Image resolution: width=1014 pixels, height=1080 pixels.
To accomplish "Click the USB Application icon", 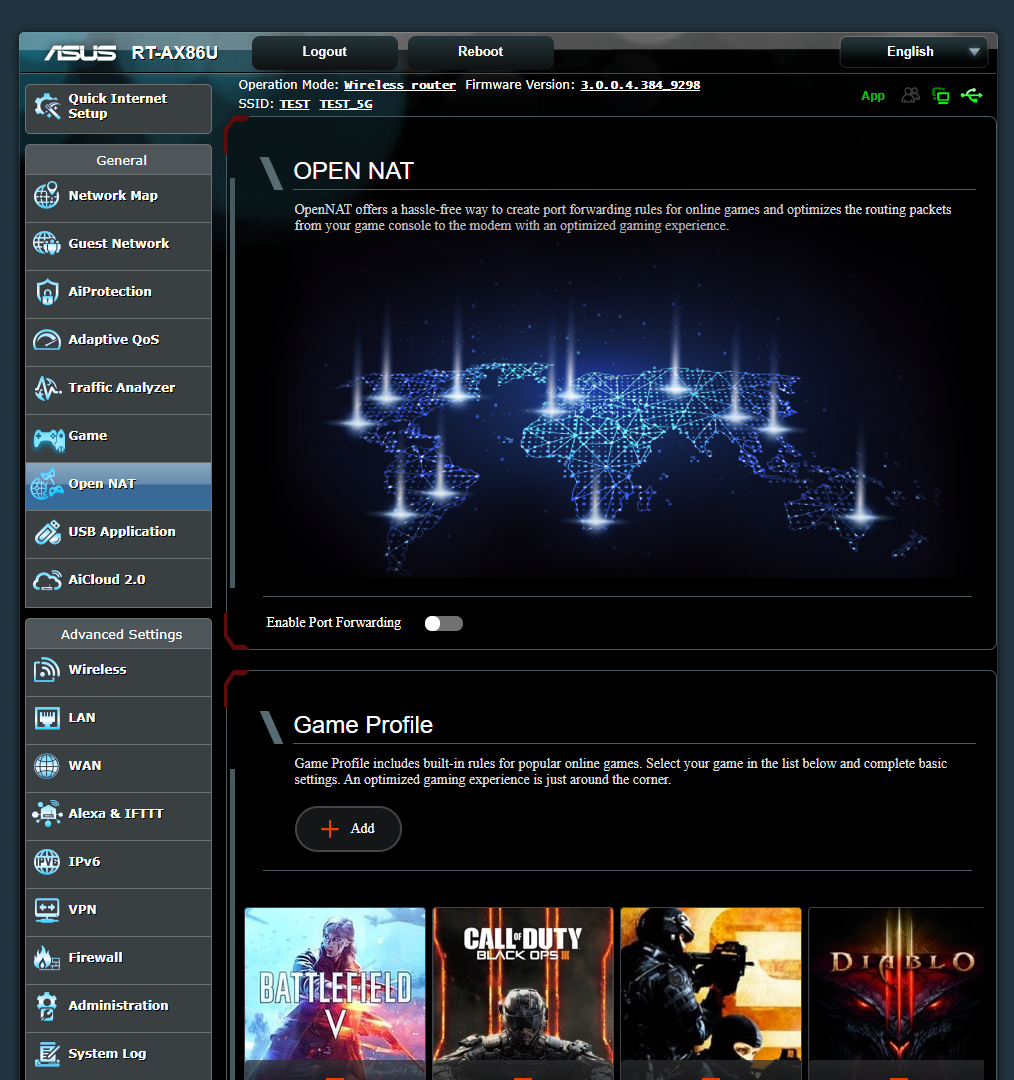I will coord(47,532).
